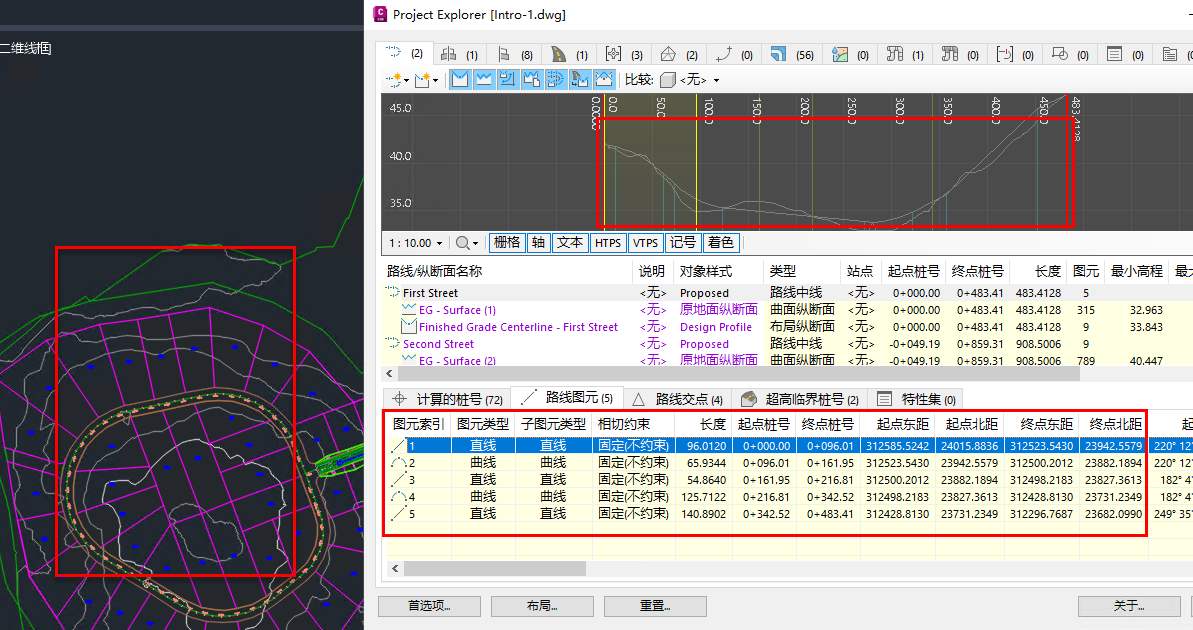Switch to the 路线交点 tab
The image size is (1193, 630).
[x=677, y=399]
